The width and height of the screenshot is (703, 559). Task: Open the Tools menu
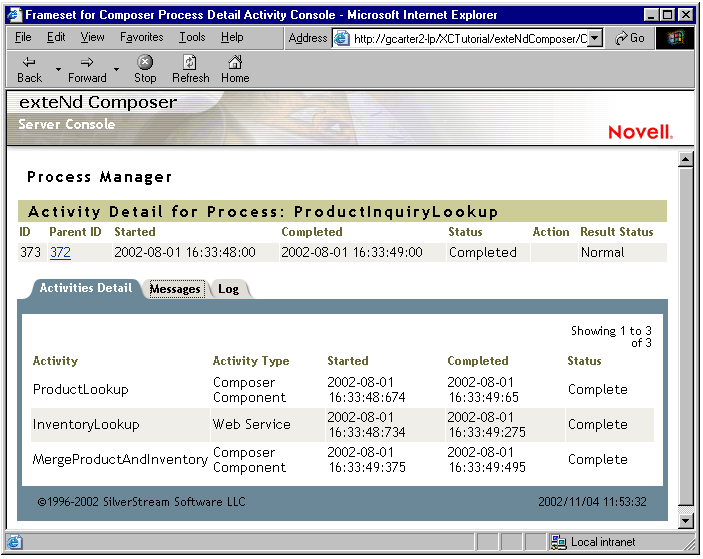[192, 37]
